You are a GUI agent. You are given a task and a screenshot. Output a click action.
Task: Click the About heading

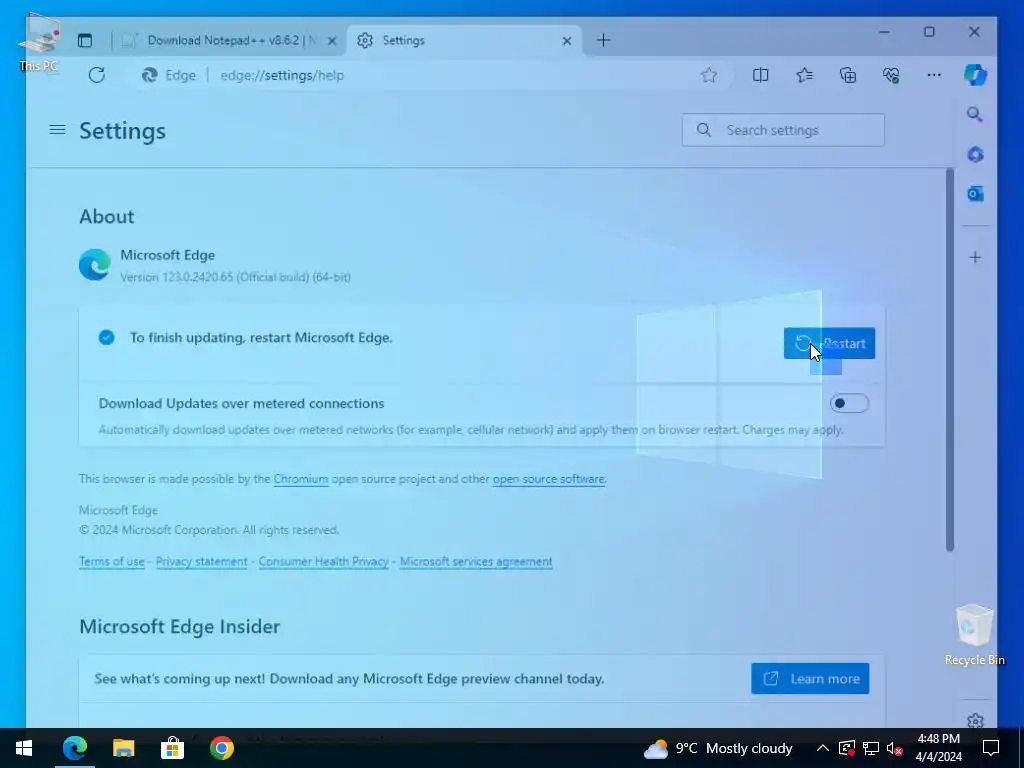pos(106,216)
